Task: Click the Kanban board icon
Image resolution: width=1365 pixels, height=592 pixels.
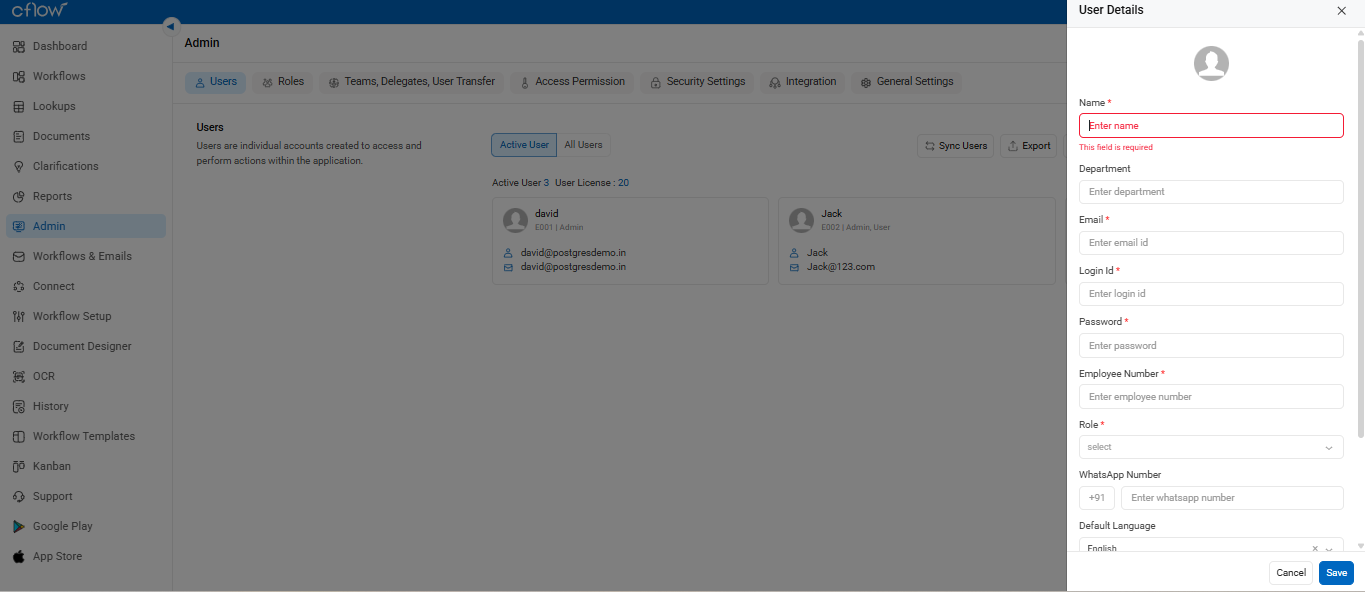Action: (x=19, y=466)
